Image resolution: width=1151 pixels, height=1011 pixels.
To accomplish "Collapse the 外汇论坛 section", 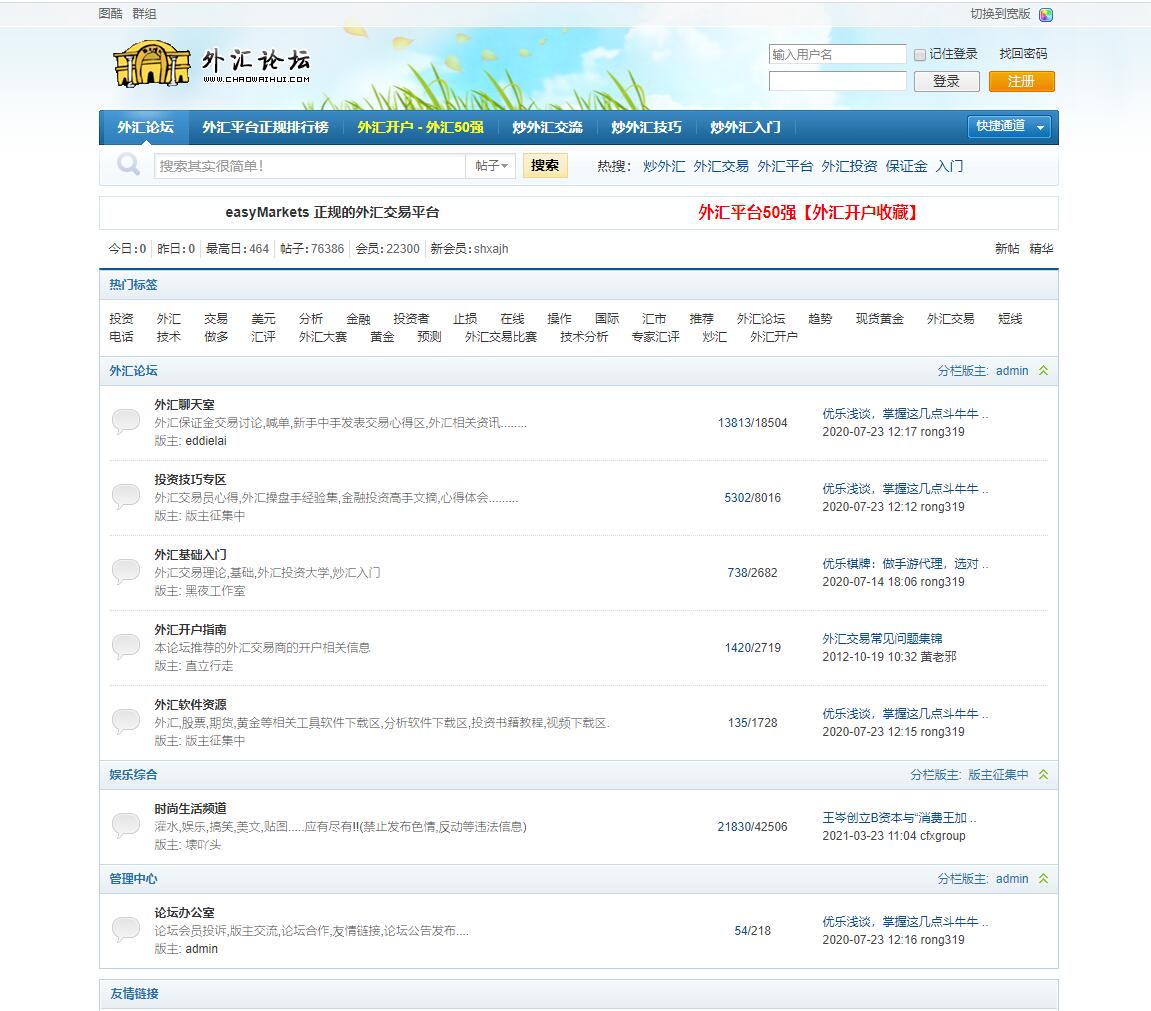I will pyautogui.click(x=1043, y=371).
